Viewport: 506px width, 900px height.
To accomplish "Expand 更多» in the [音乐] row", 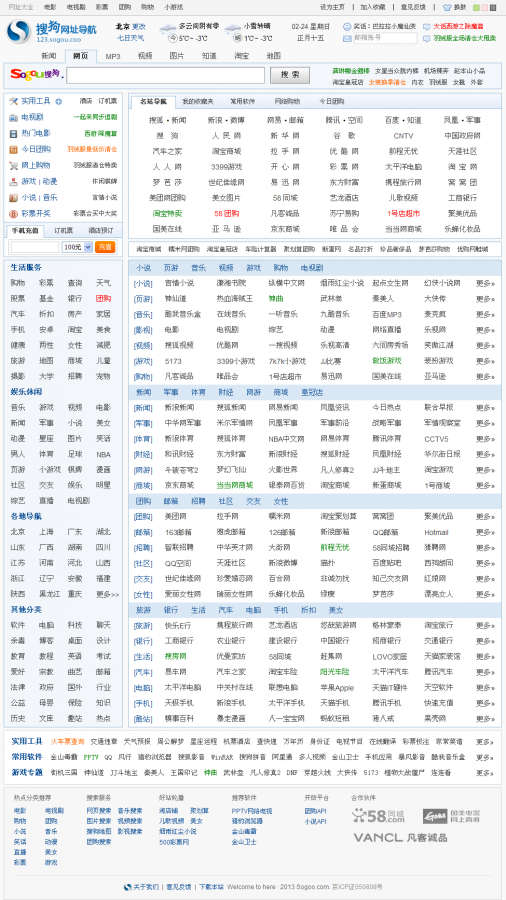I will (x=485, y=315).
